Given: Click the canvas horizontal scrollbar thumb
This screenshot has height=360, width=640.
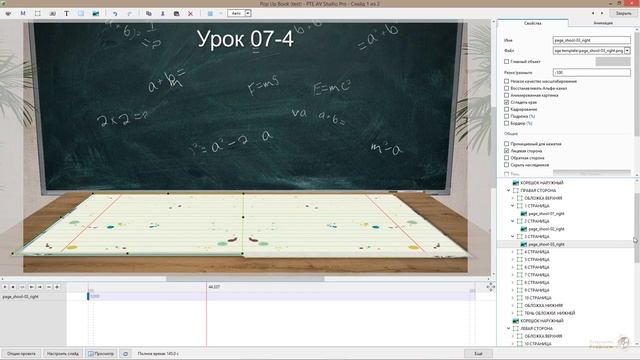Looking at the screenshot, I should pyautogui.click(x=245, y=279).
